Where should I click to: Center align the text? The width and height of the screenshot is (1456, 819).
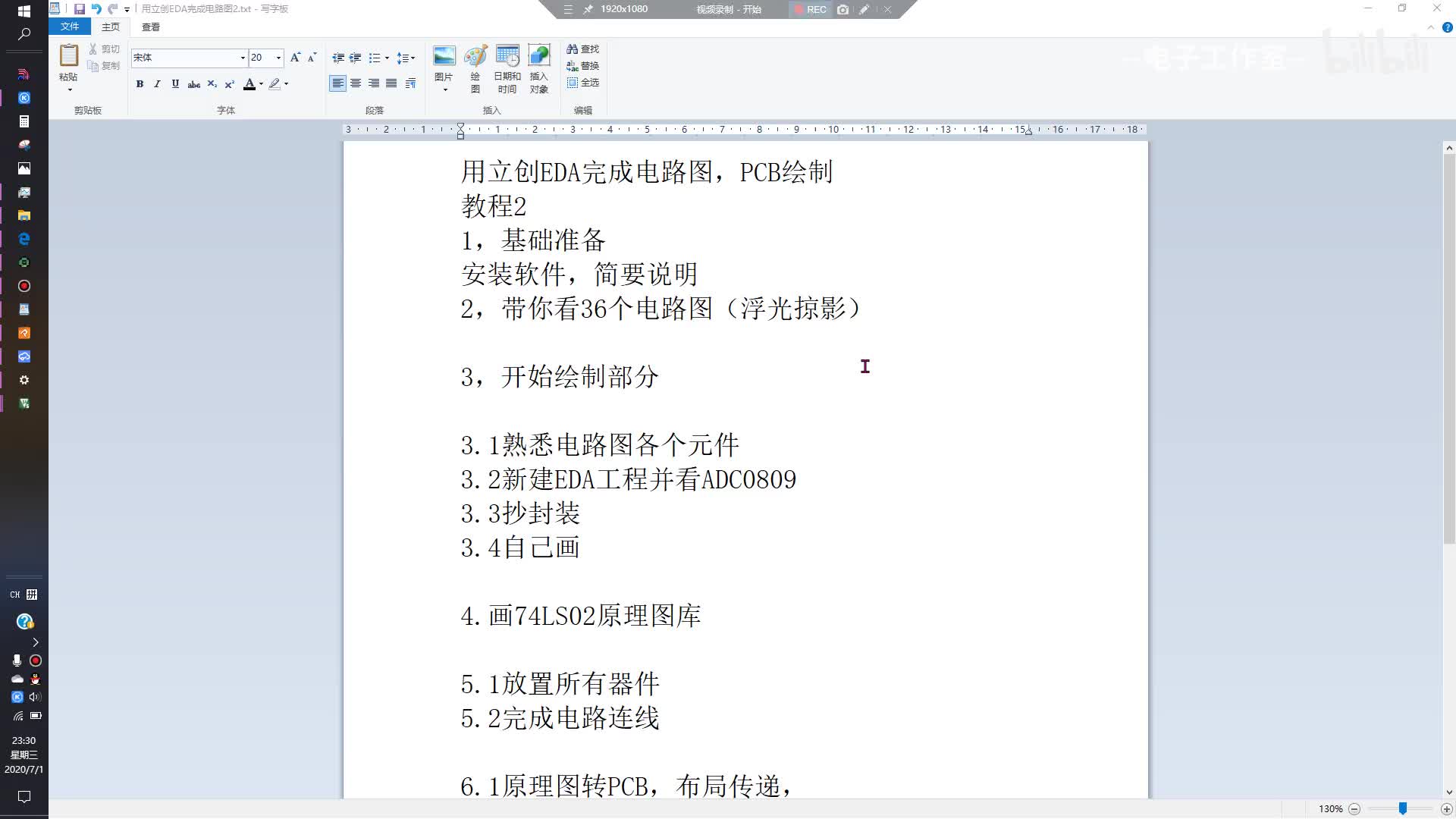click(356, 83)
